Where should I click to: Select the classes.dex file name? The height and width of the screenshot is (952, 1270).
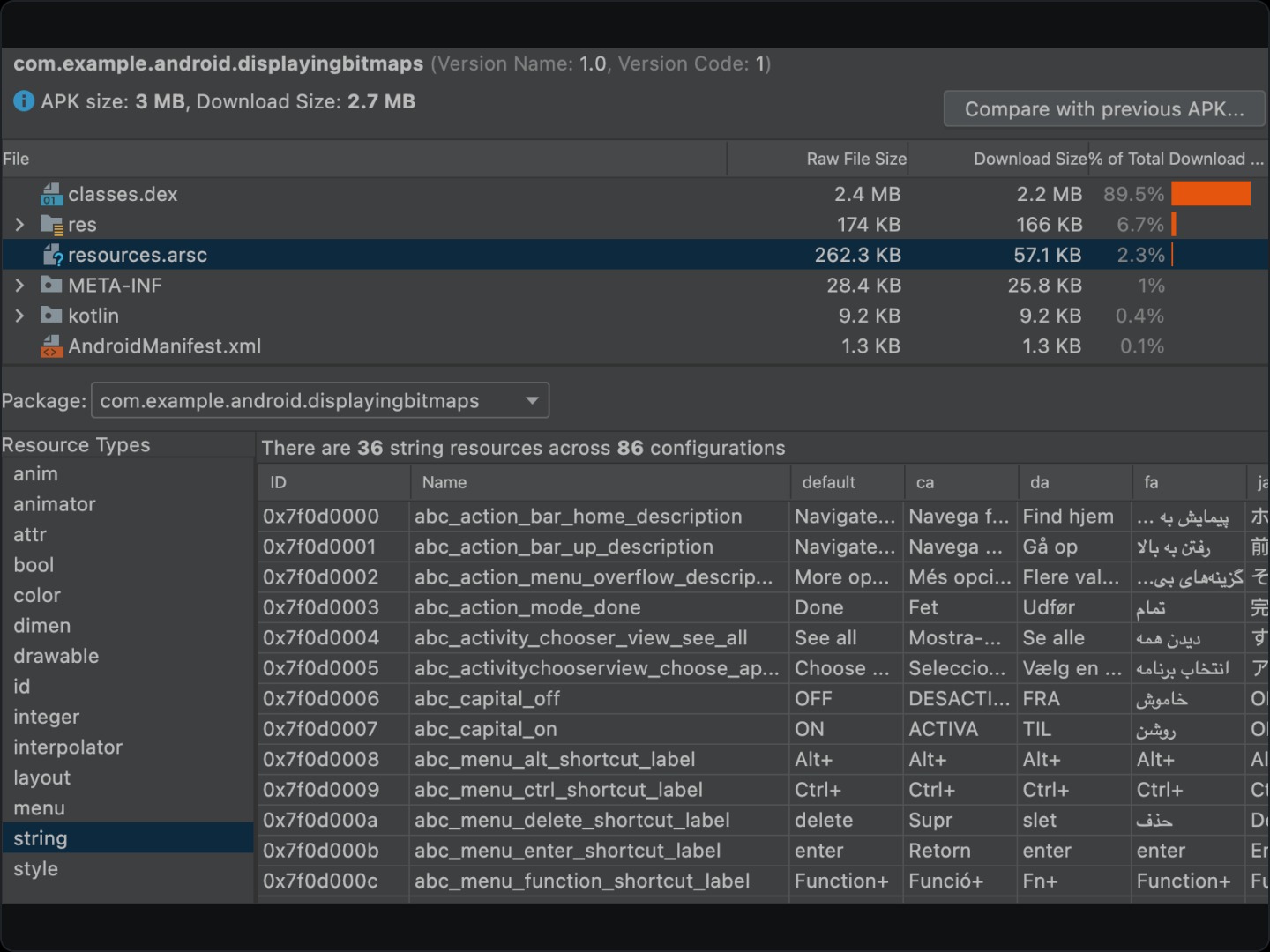(123, 194)
